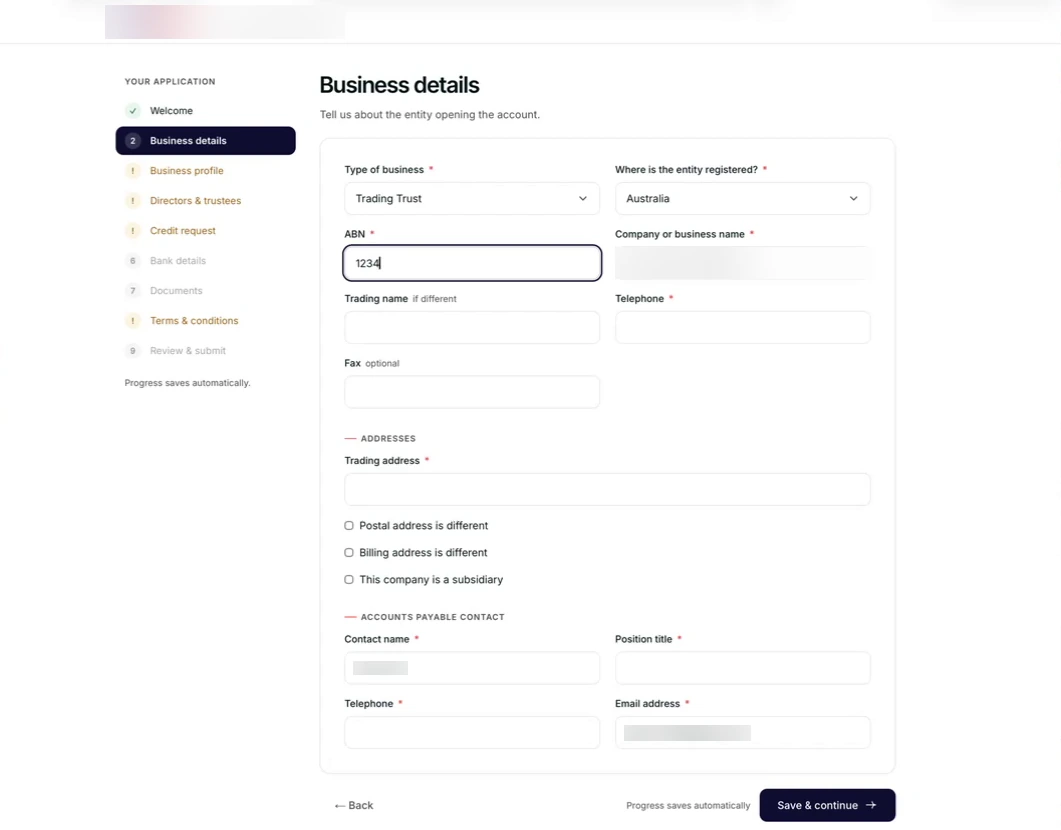
Task: Click the warning icon next to Directors & trustees
Action: pyautogui.click(x=133, y=201)
